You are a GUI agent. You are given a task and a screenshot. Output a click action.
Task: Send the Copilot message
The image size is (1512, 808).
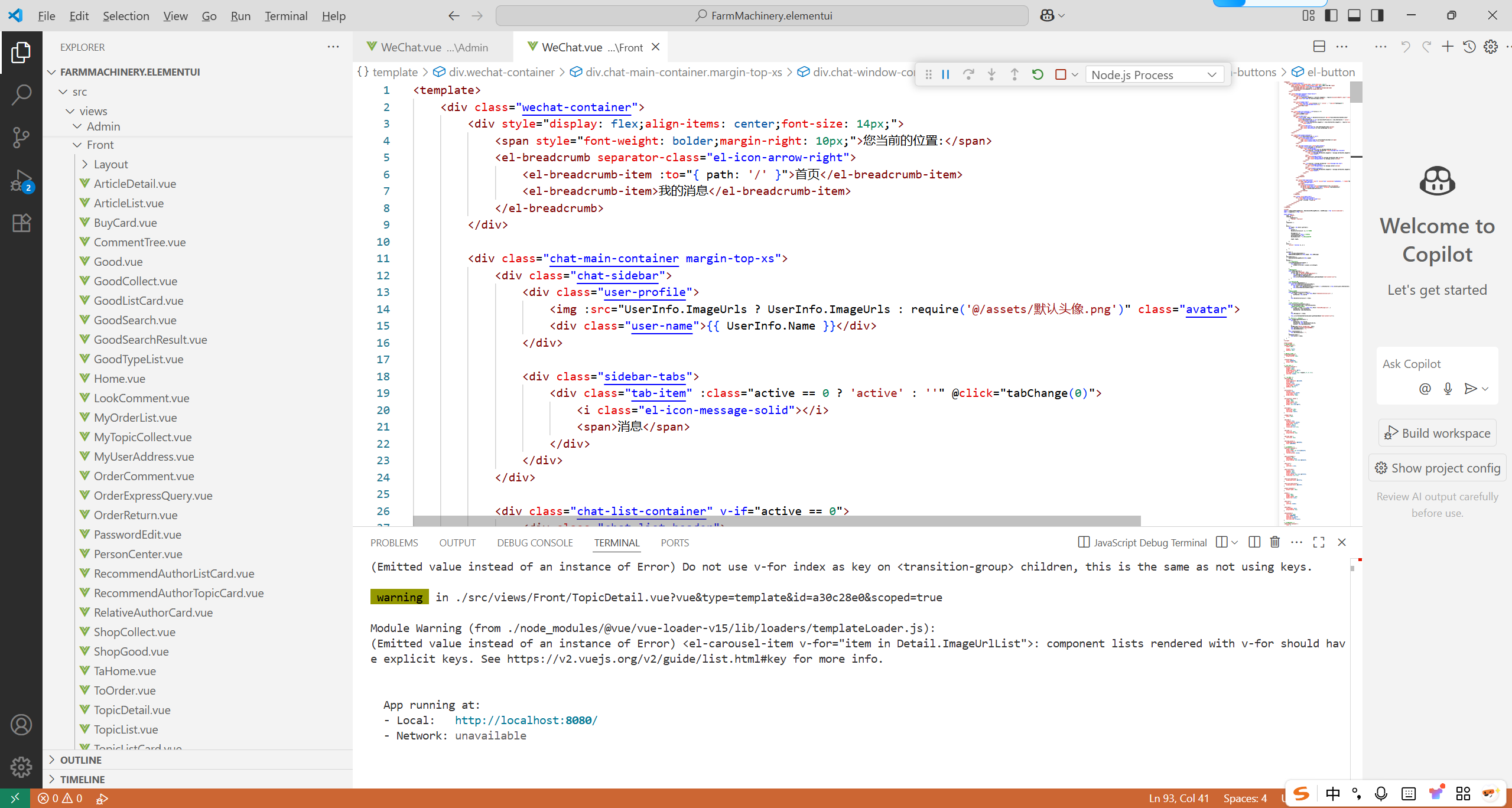(1470, 389)
